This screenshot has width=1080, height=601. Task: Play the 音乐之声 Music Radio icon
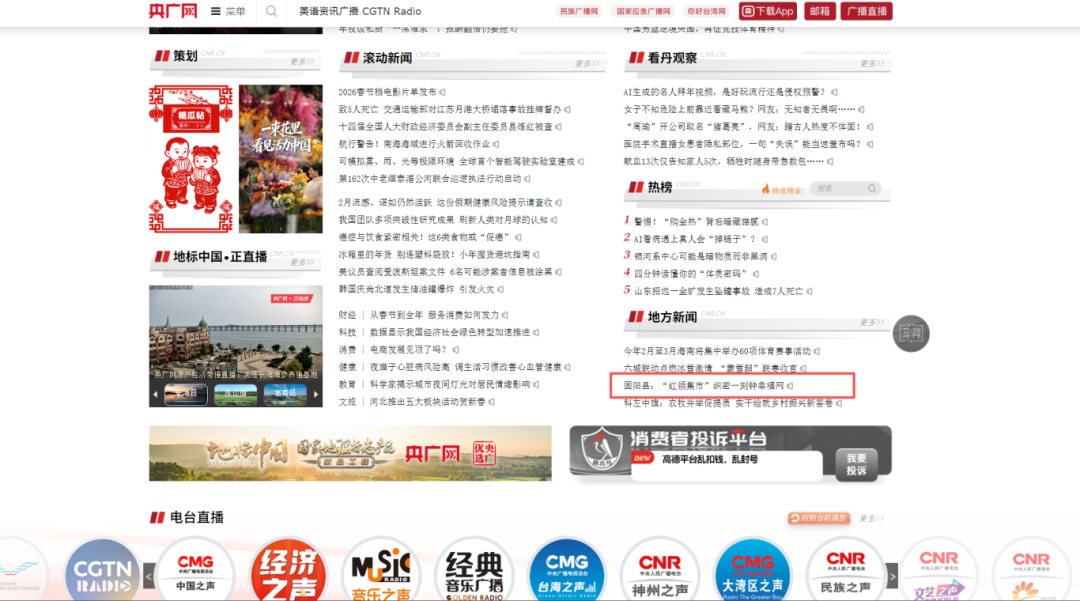click(x=381, y=571)
